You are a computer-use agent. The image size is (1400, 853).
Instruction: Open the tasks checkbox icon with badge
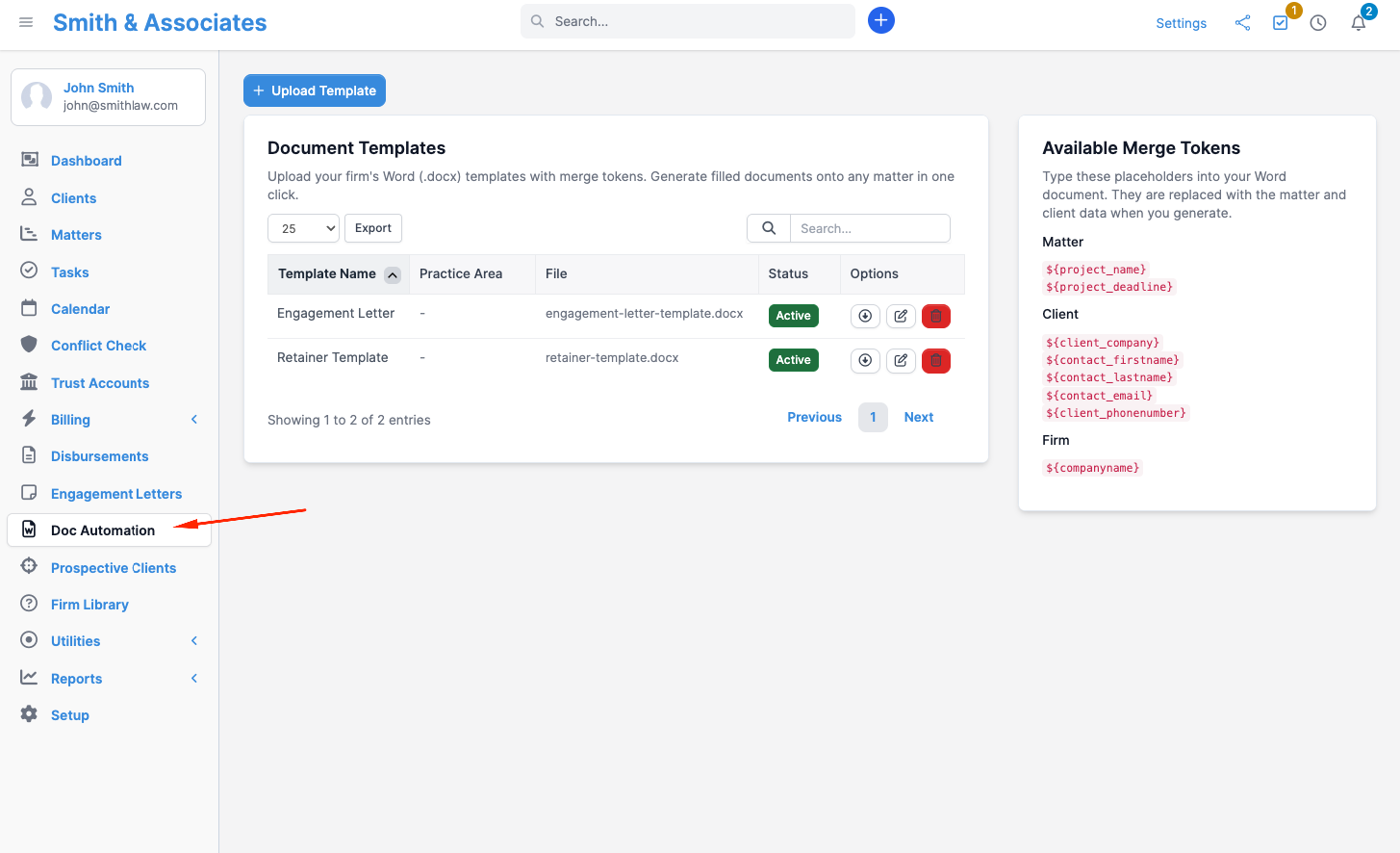click(1281, 23)
